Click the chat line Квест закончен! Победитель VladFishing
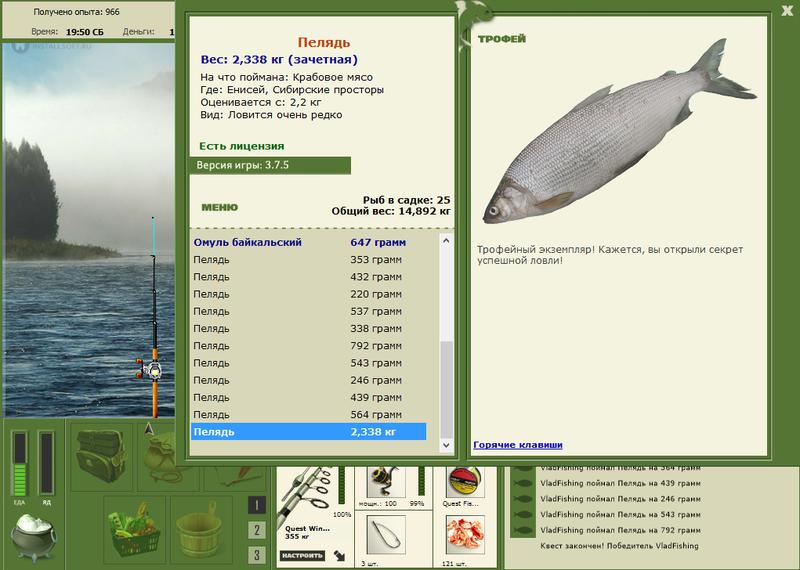This screenshot has width=800, height=570. click(619, 546)
